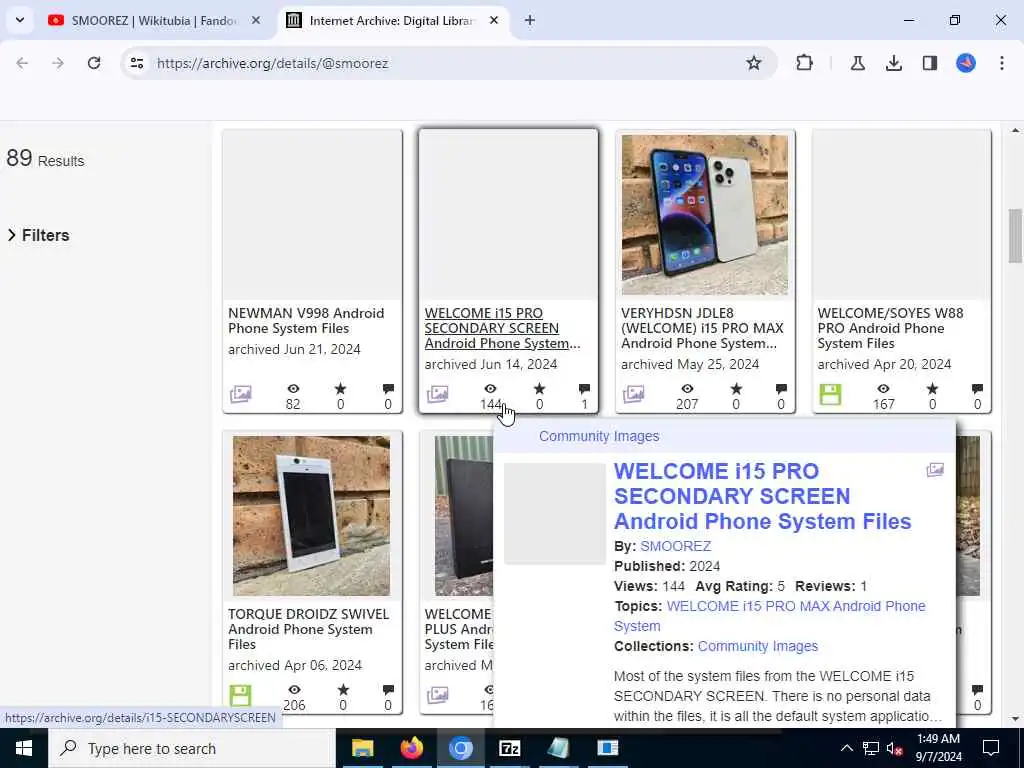Switch to SMOOREZ Wikitubia Fandom tab
This screenshot has height=768, width=1024.
click(154, 21)
